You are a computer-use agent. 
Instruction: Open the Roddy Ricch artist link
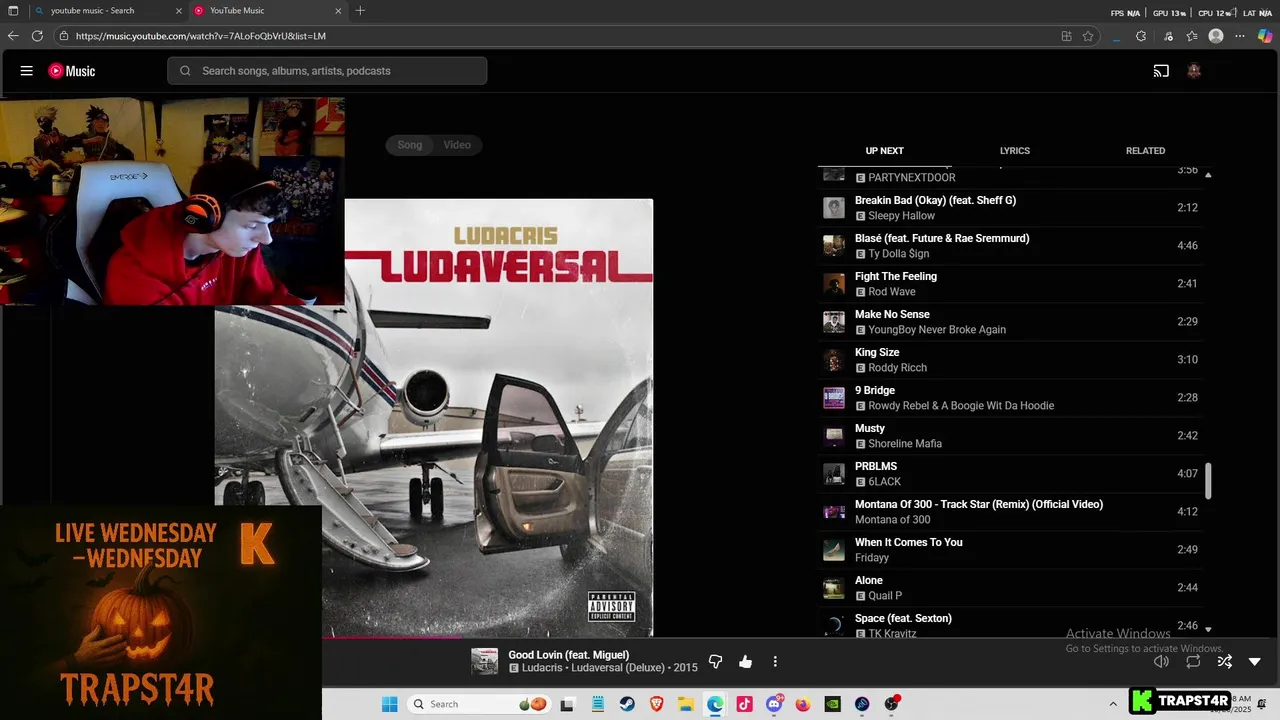tap(897, 368)
